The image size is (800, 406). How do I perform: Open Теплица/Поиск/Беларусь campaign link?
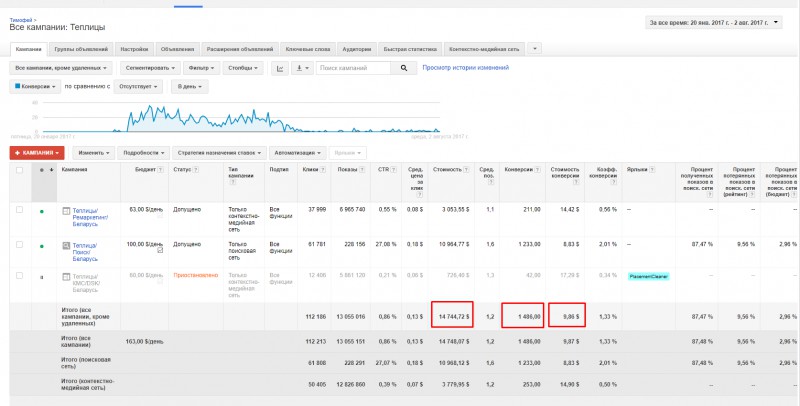click(x=85, y=252)
